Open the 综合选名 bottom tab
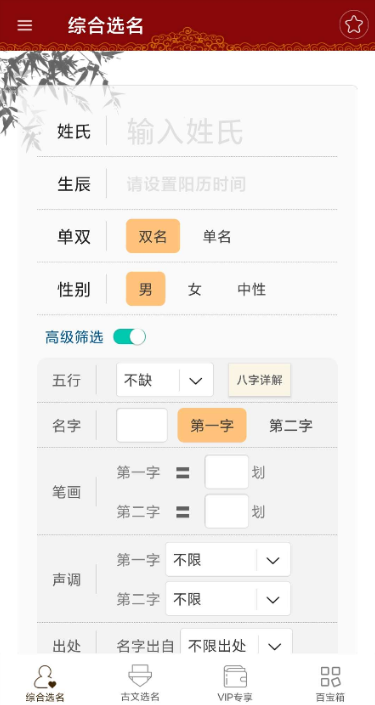The height and width of the screenshot is (705, 375). coord(45,683)
